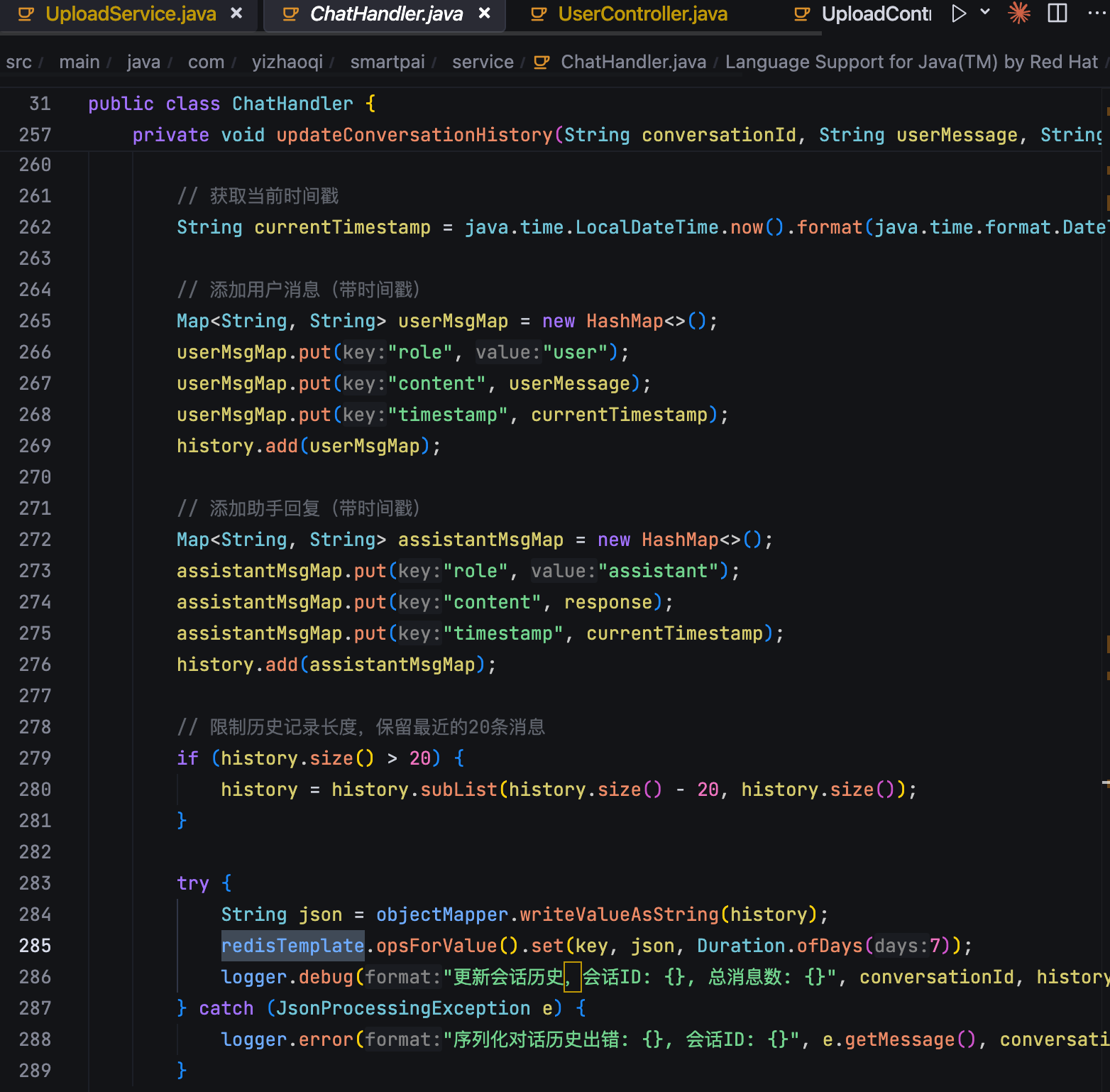Place cursor on currentTimestamp declaration, line 262
Image resolution: width=1110 pixels, height=1092 pixels.
point(342,227)
